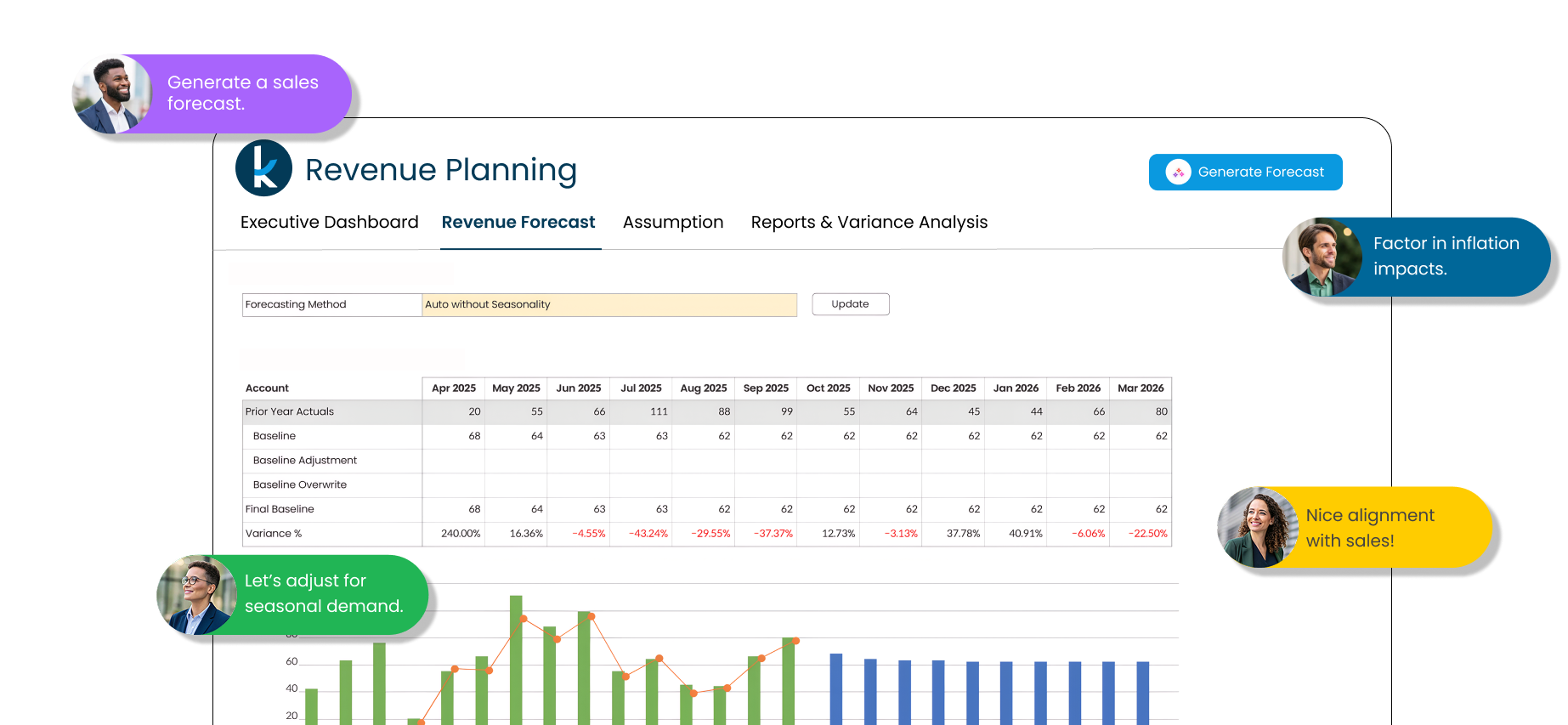Click the sparkle icon in Generate Forecast
This screenshot has width=1568, height=725.
(x=1178, y=173)
